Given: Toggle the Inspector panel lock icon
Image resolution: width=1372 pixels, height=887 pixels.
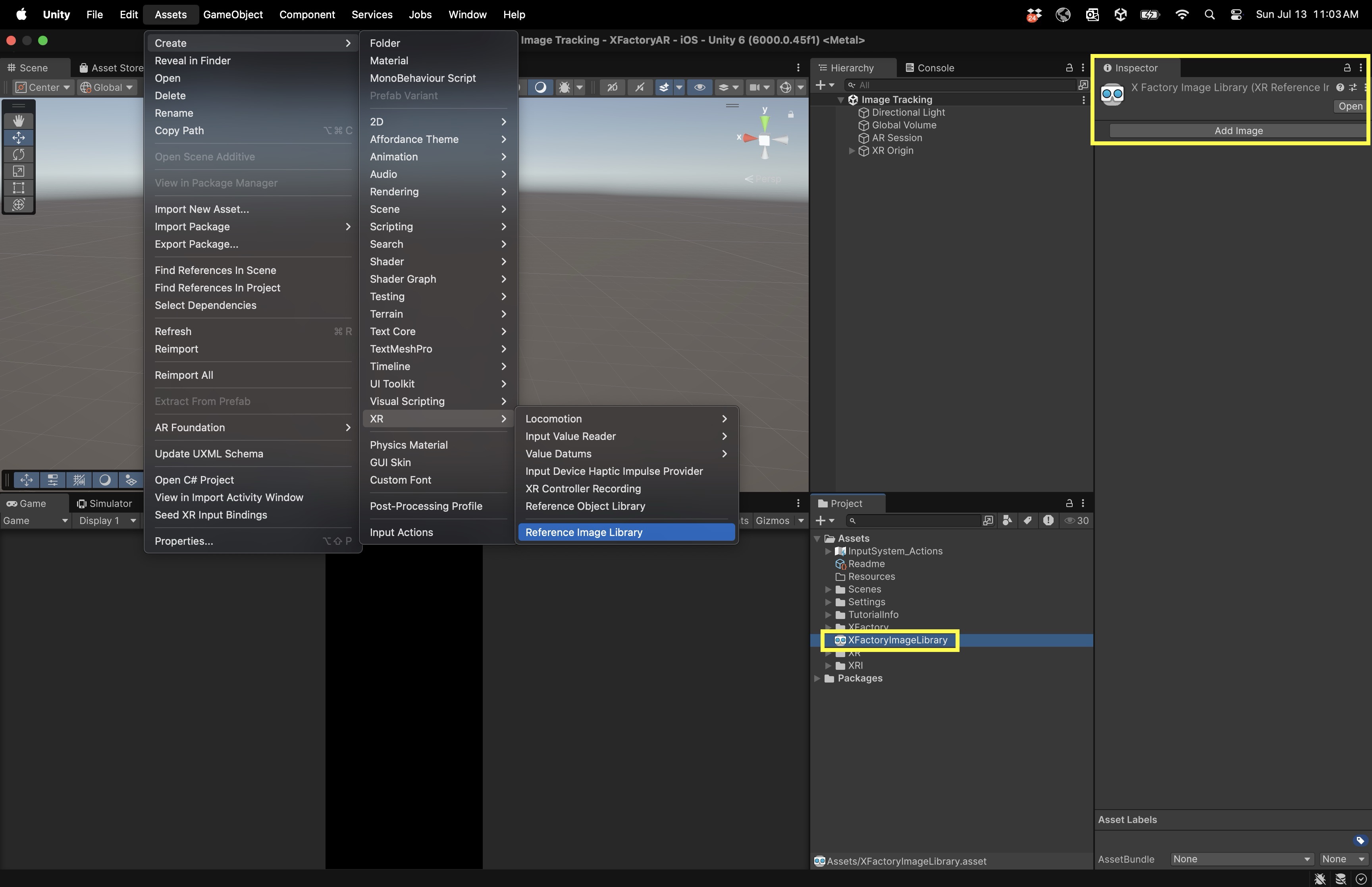Looking at the screenshot, I should tap(1347, 68).
